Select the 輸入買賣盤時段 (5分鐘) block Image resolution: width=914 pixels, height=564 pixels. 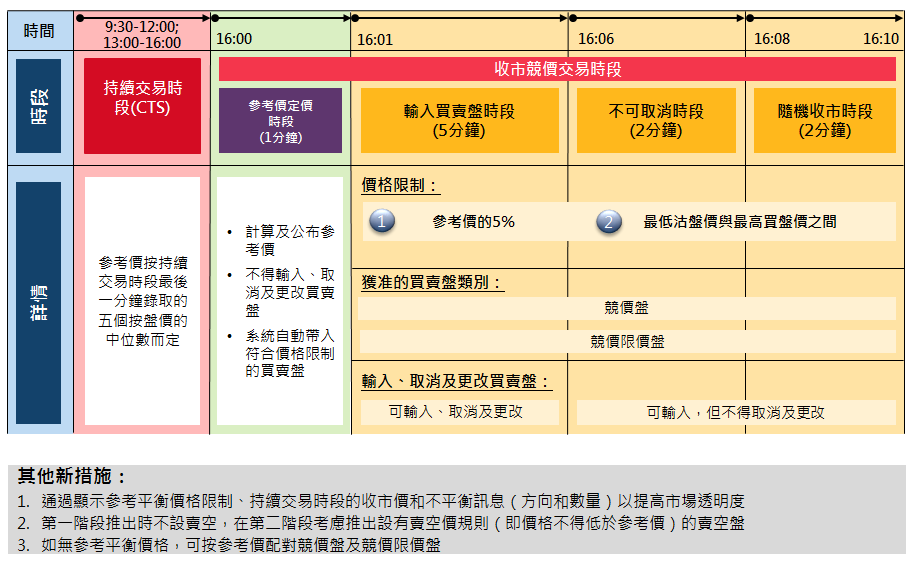459,121
